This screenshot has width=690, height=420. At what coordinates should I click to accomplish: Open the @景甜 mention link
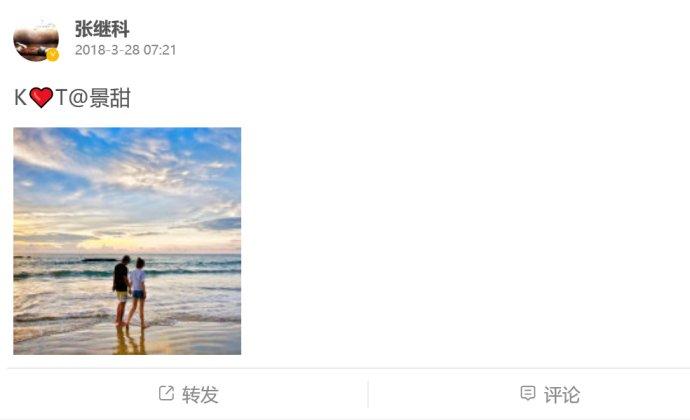pos(100,97)
